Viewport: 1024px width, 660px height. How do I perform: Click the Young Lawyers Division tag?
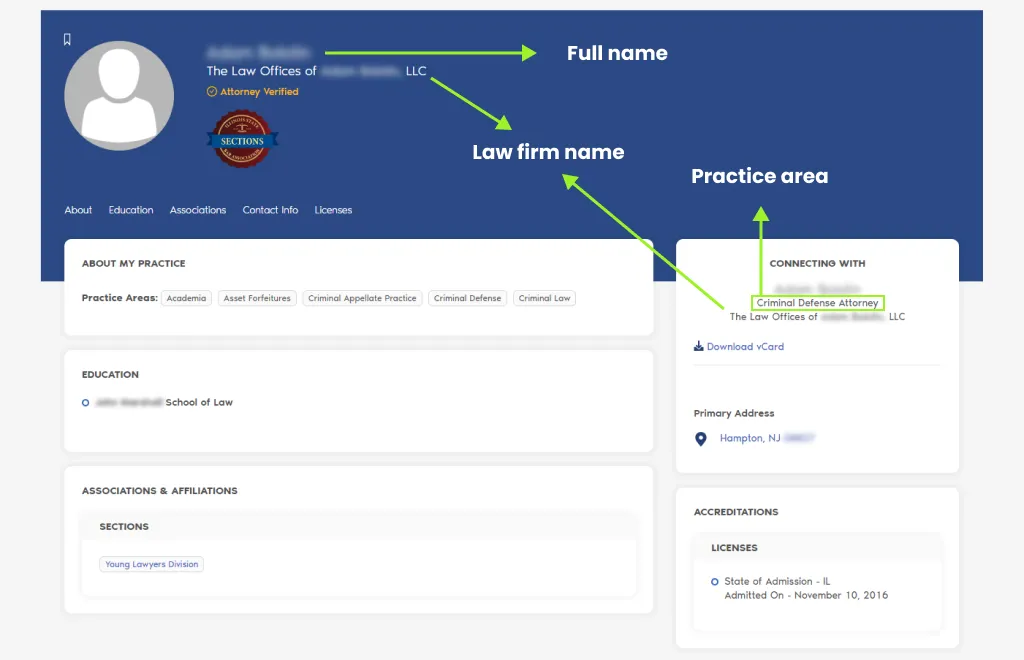151,564
